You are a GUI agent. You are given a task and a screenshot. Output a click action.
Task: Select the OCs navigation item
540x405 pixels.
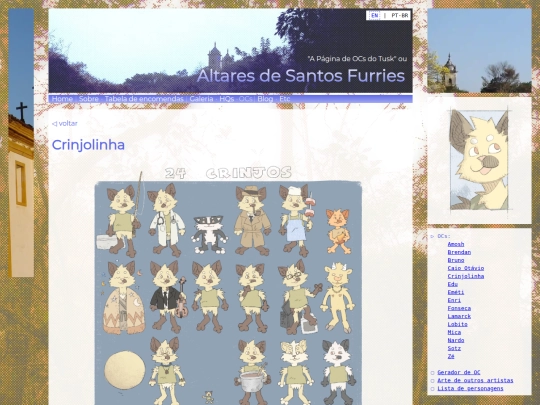pos(245,99)
